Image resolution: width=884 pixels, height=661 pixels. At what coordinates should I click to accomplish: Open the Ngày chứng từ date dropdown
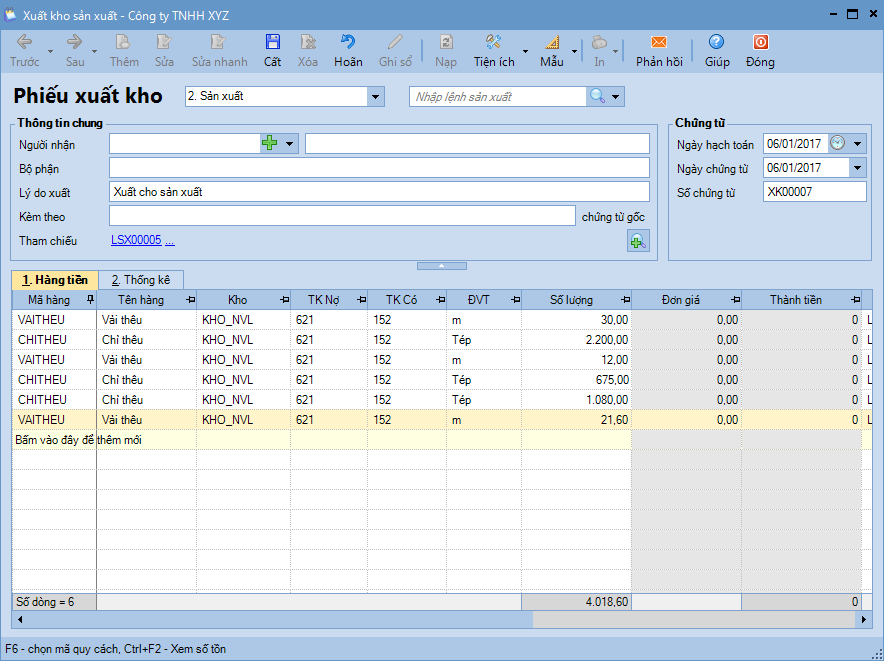pos(857,168)
